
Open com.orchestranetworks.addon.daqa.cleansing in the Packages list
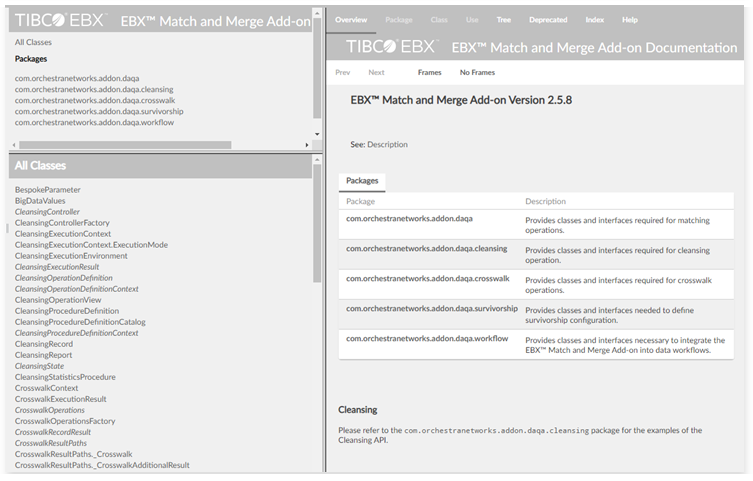click(94, 89)
